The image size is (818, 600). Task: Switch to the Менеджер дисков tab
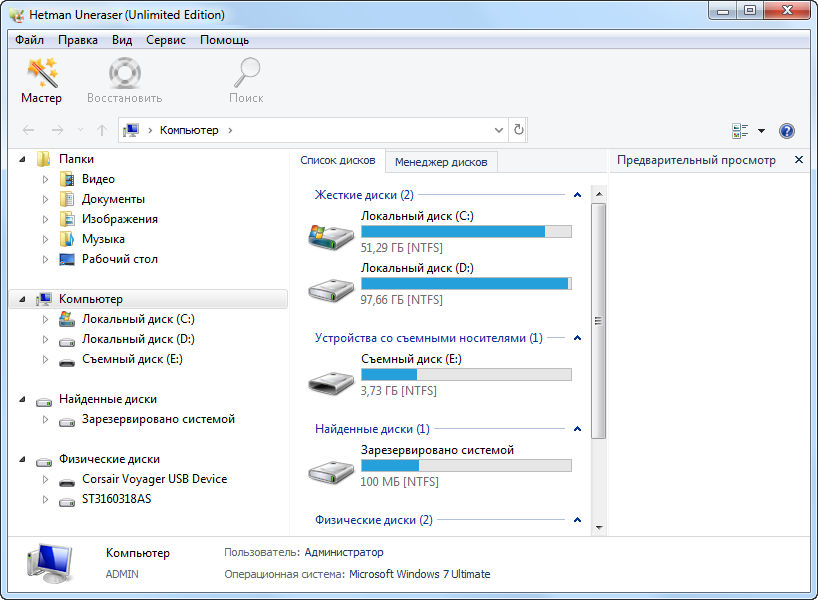pyautogui.click(x=441, y=161)
